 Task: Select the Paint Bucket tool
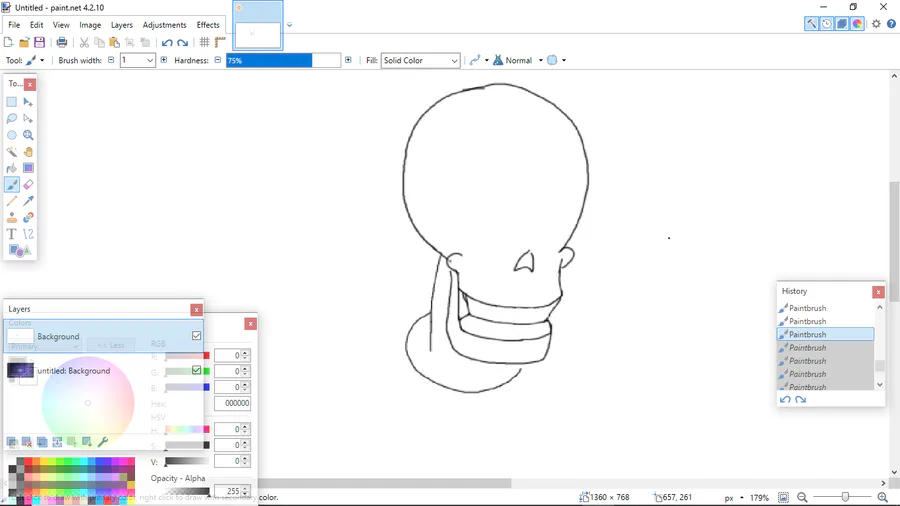[x=11, y=168]
